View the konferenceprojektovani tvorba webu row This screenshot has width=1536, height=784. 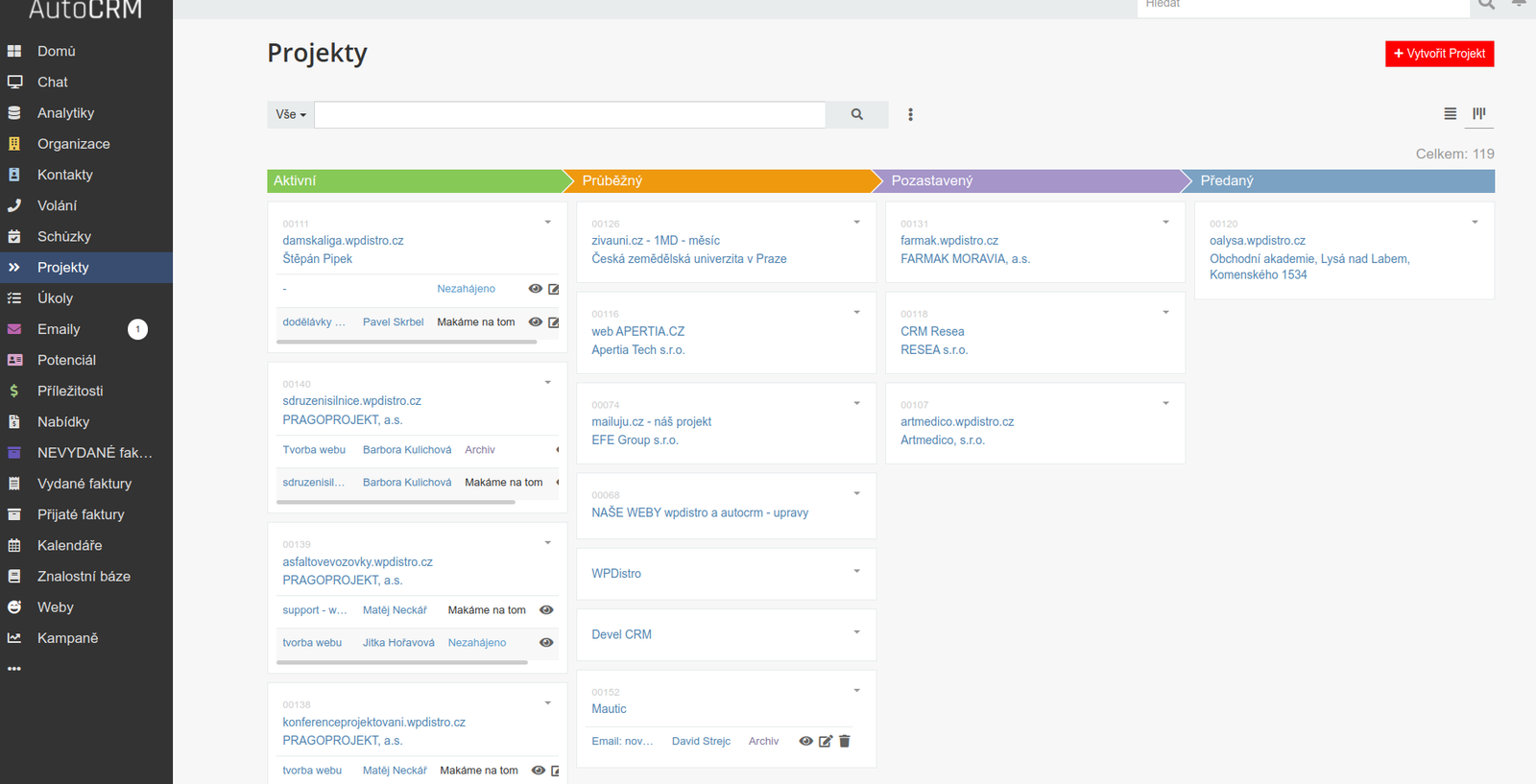tap(539, 771)
